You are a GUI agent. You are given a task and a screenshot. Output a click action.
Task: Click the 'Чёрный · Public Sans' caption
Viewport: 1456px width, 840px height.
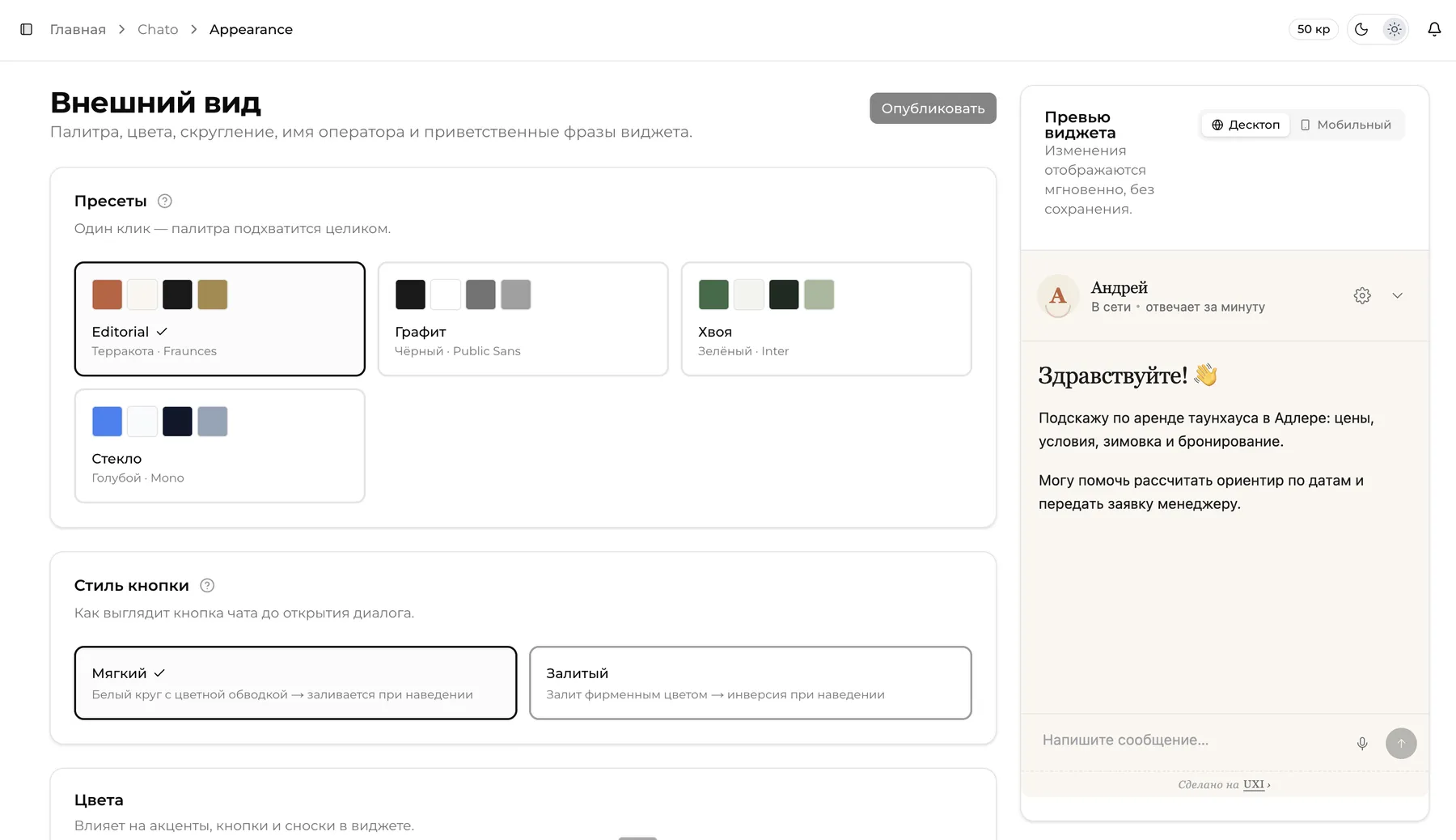(458, 351)
